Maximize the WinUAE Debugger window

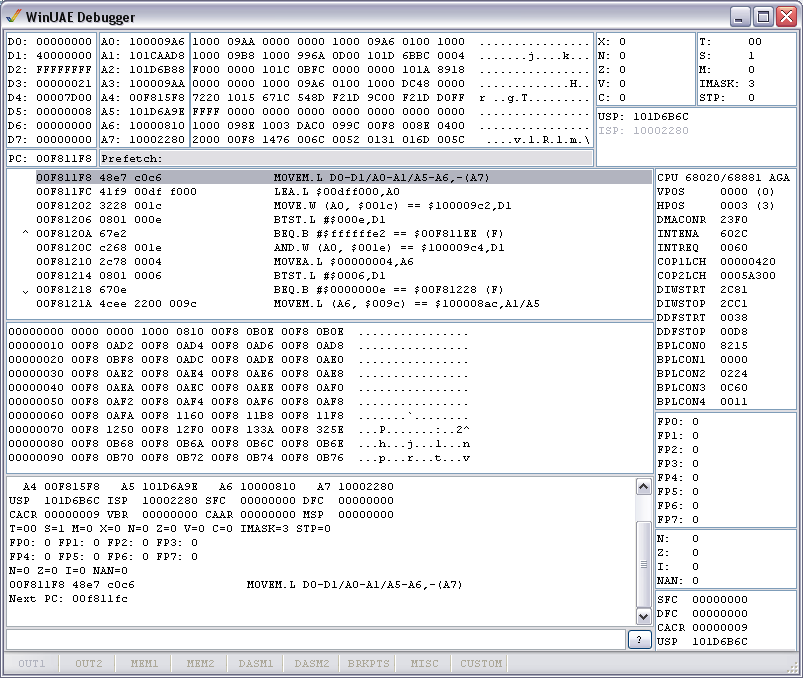tap(763, 16)
